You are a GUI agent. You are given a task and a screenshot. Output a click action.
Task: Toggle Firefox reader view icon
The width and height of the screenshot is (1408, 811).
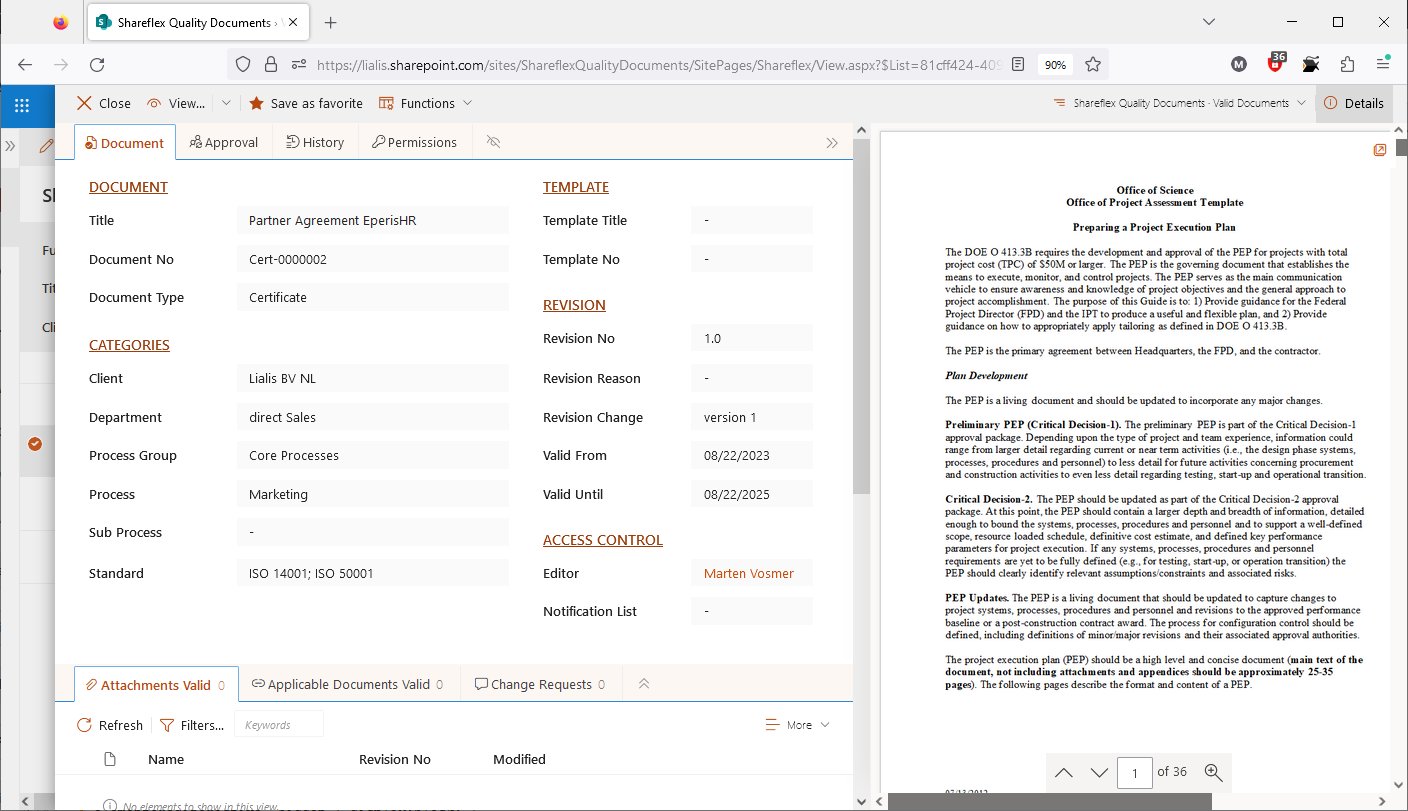[1018, 64]
